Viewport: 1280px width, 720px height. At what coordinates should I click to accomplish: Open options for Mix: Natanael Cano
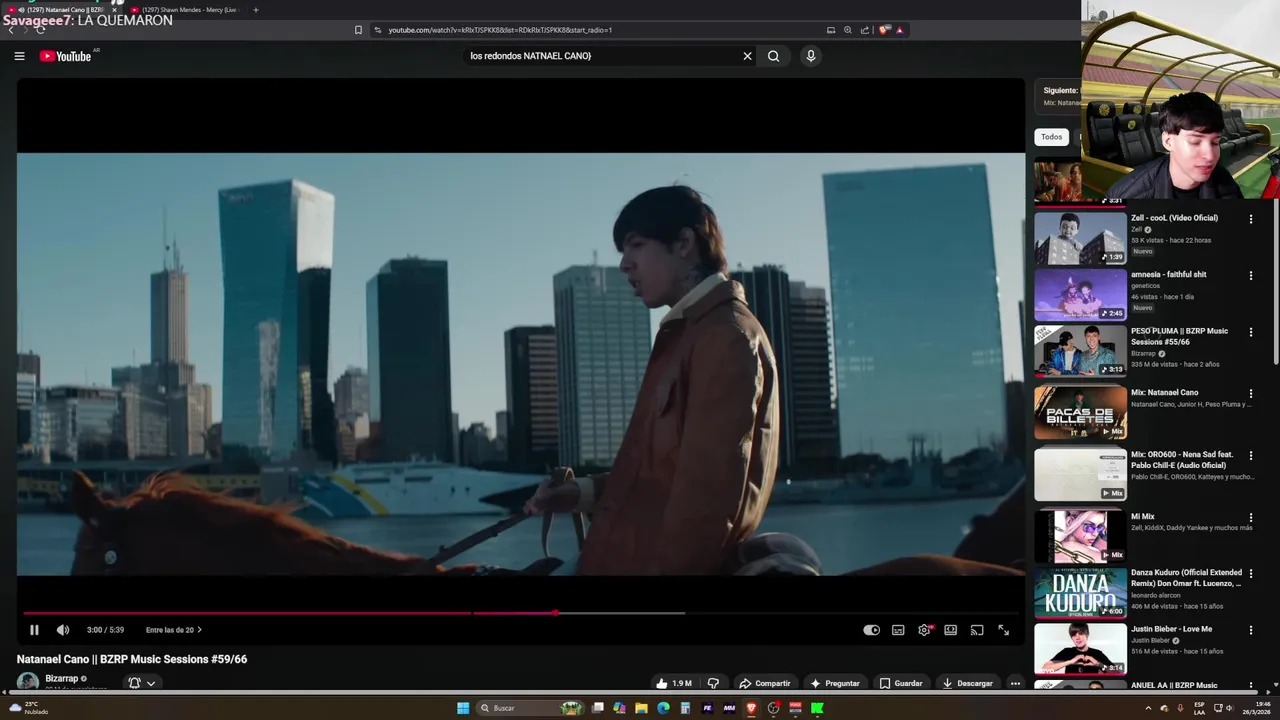click(1250, 394)
